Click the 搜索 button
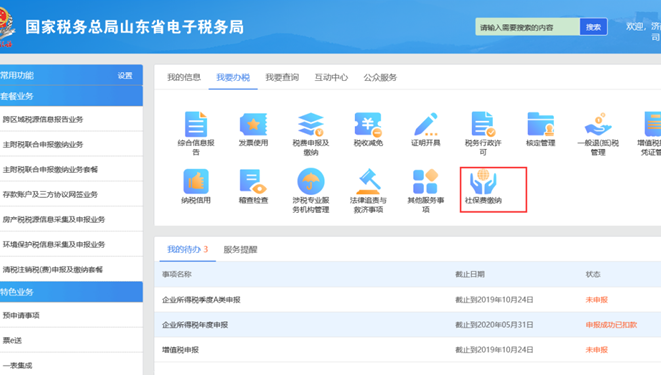This screenshot has width=661, height=375. point(593,27)
